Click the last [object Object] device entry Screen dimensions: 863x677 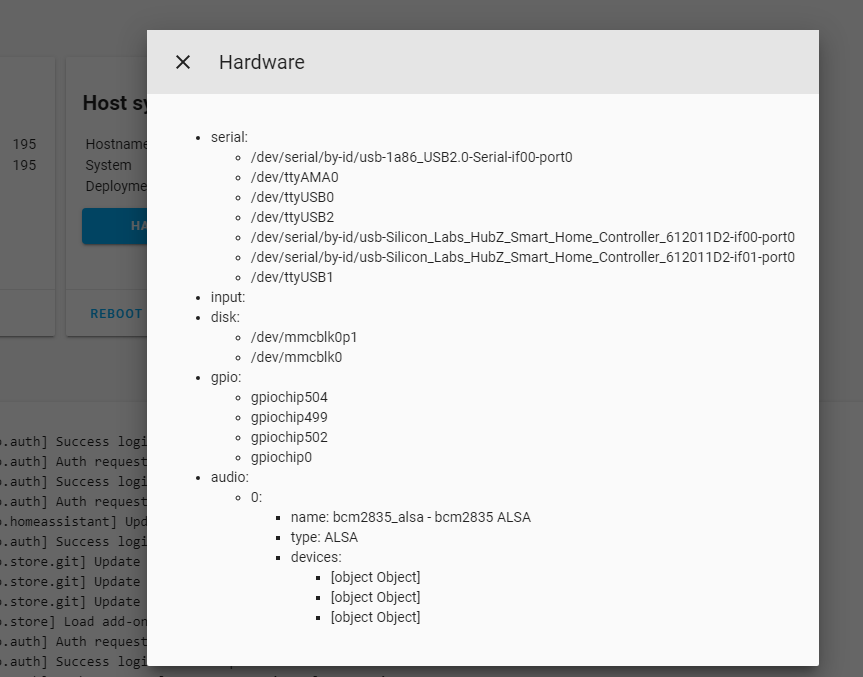tap(375, 617)
